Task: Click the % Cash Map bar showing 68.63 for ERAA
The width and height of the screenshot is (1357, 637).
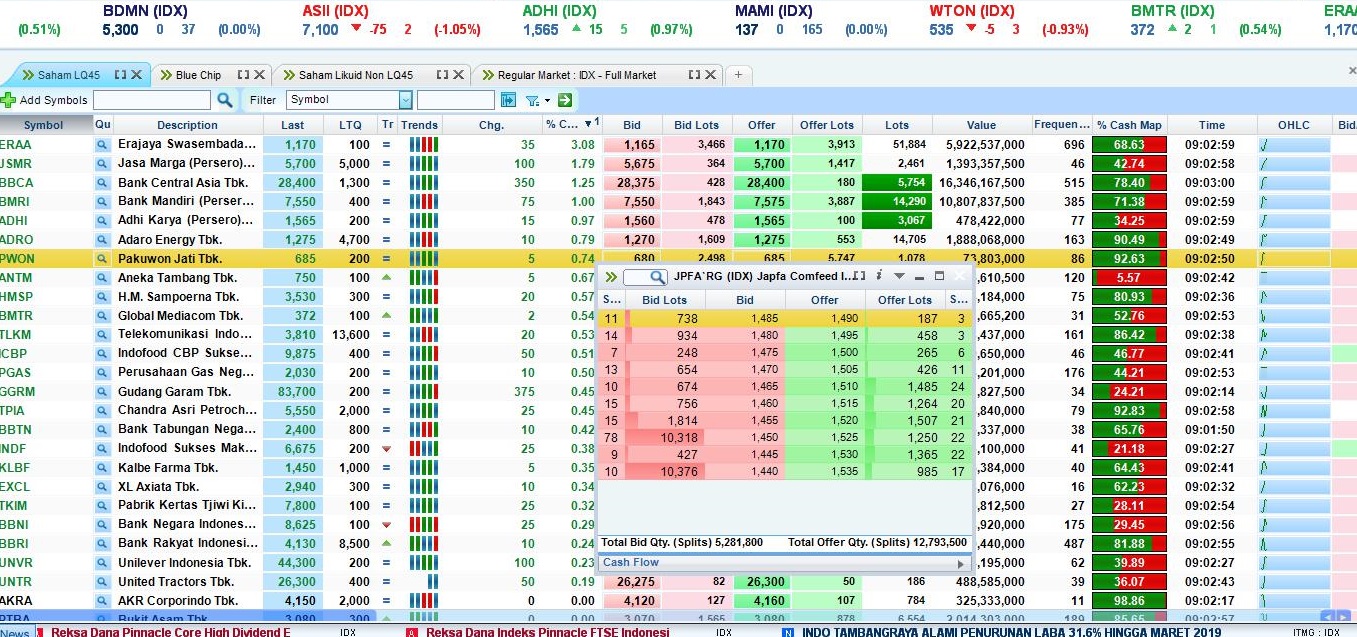Action: pyautogui.click(x=1129, y=145)
